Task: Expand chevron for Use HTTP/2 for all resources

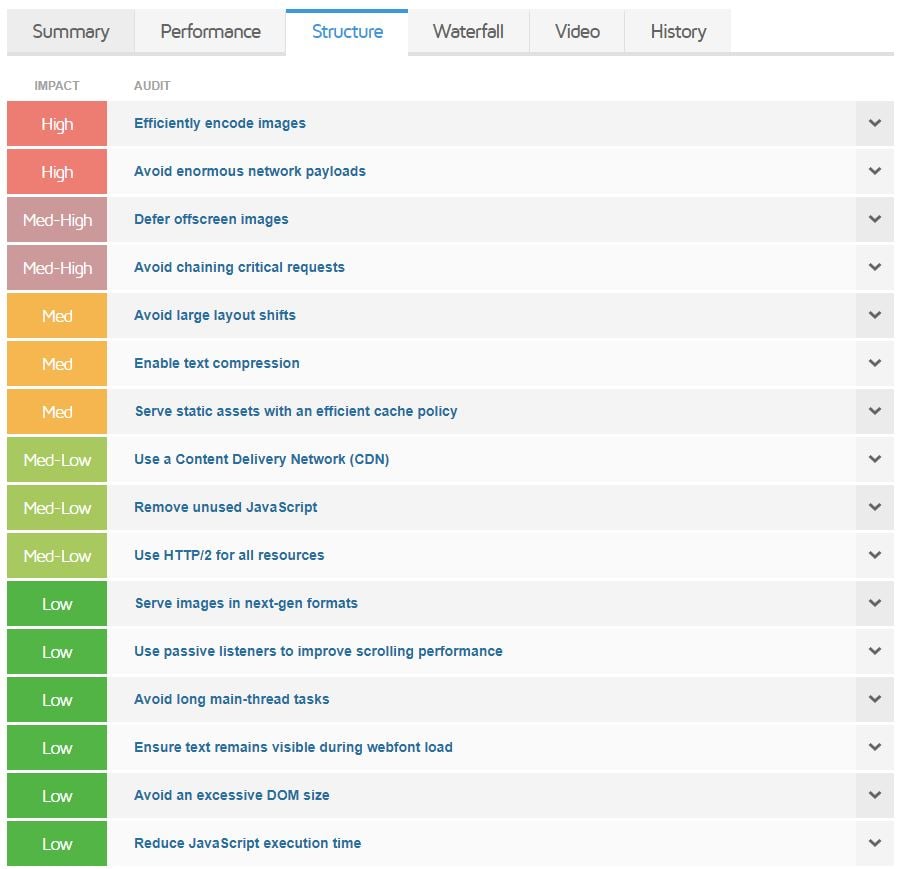Action: coord(874,555)
